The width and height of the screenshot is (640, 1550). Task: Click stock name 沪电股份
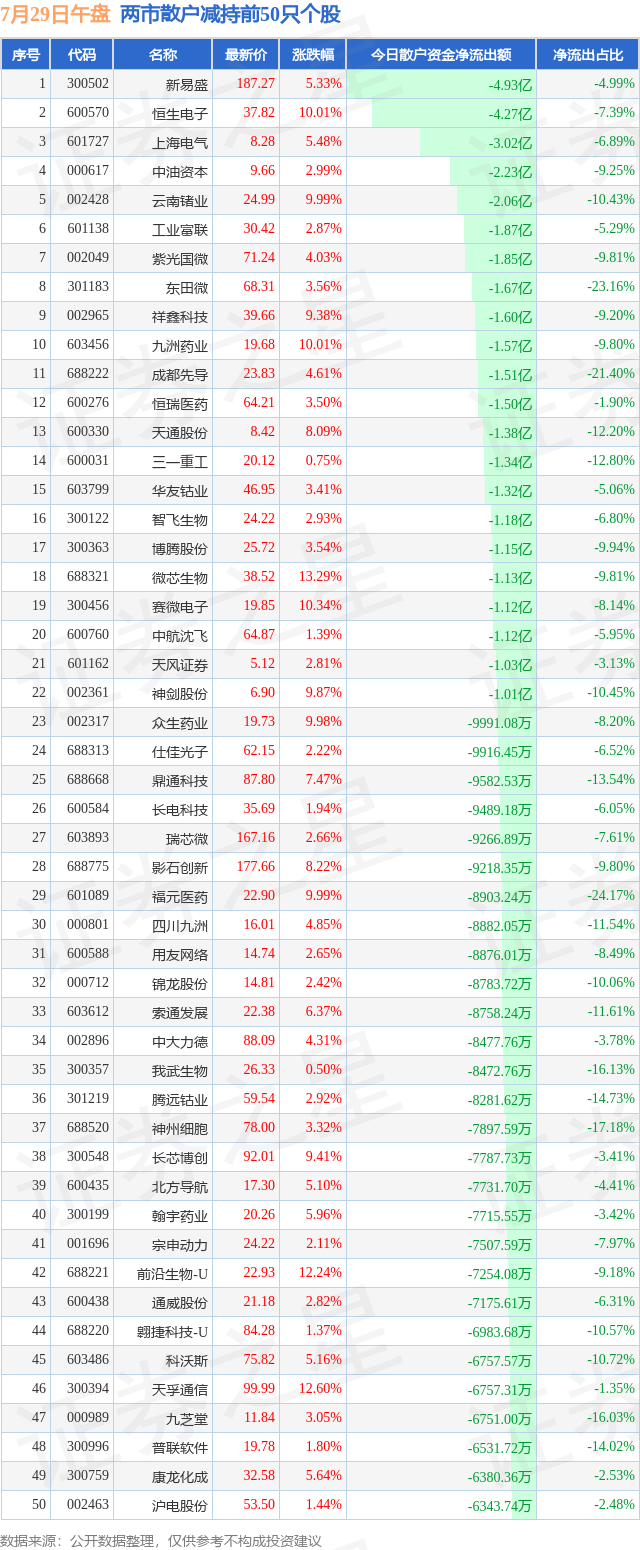(x=180, y=1505)
